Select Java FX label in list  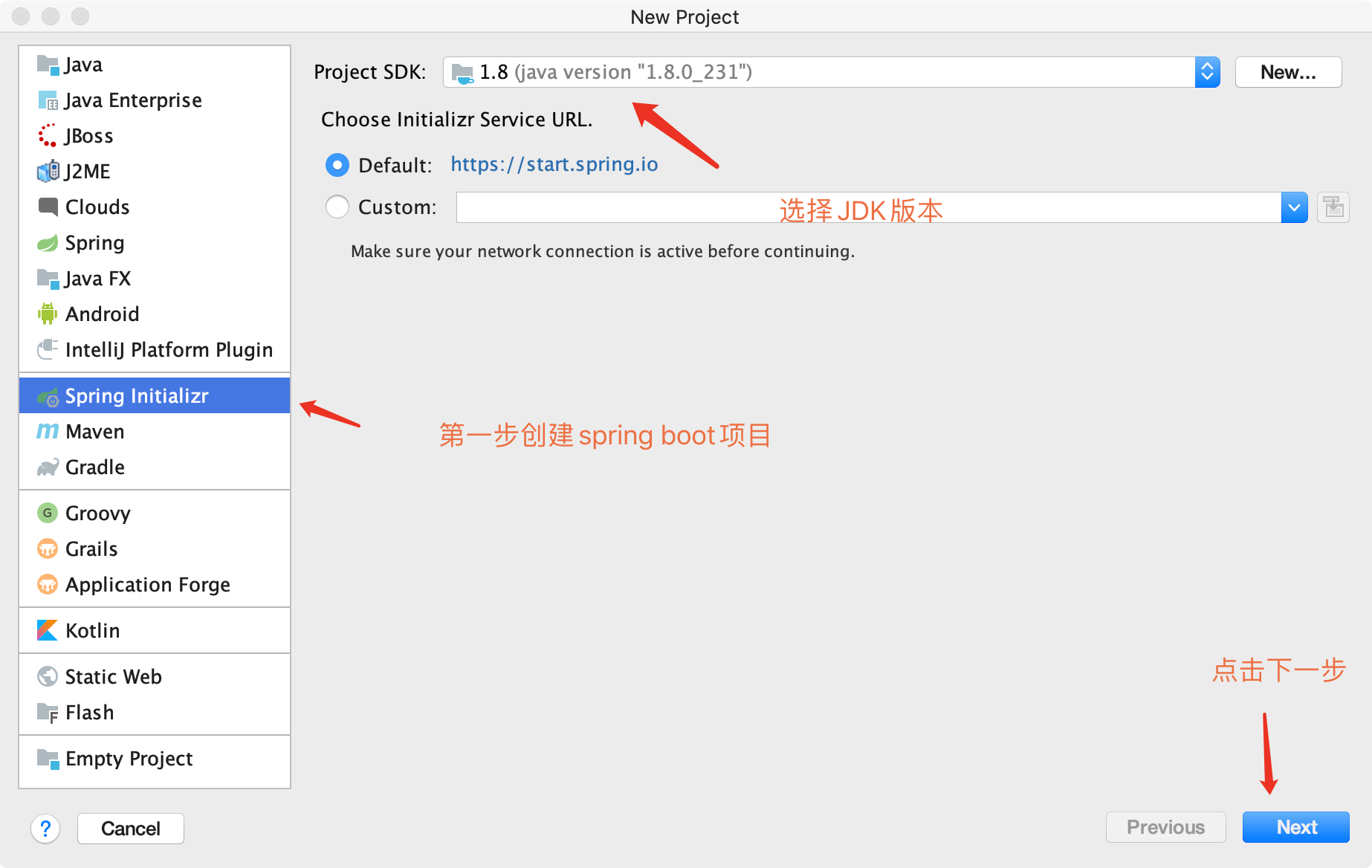tap(97, 279)
